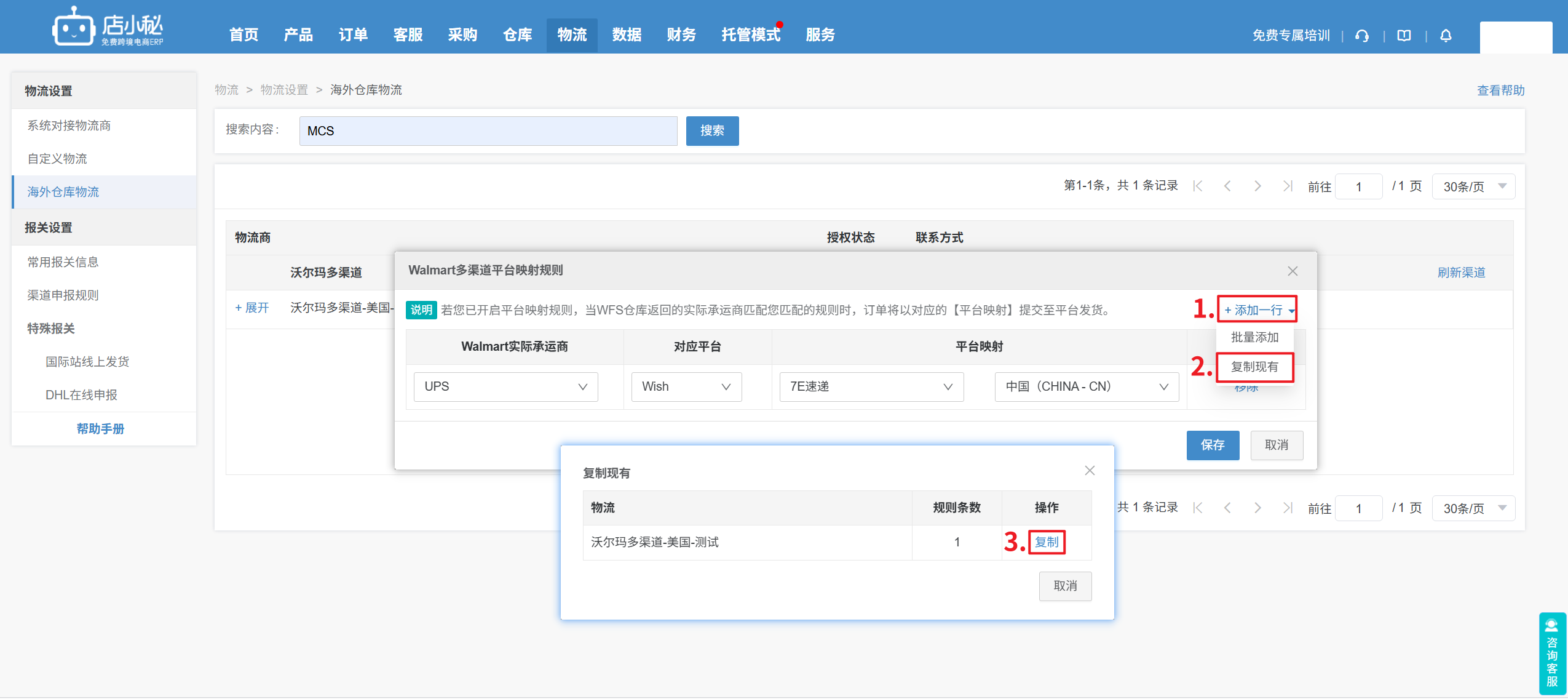The width and height of the screenshot is (1568, 699).
Task: Open top 30条/页 page size selector
Action: pyautogui.click(x=1473, y=186)
